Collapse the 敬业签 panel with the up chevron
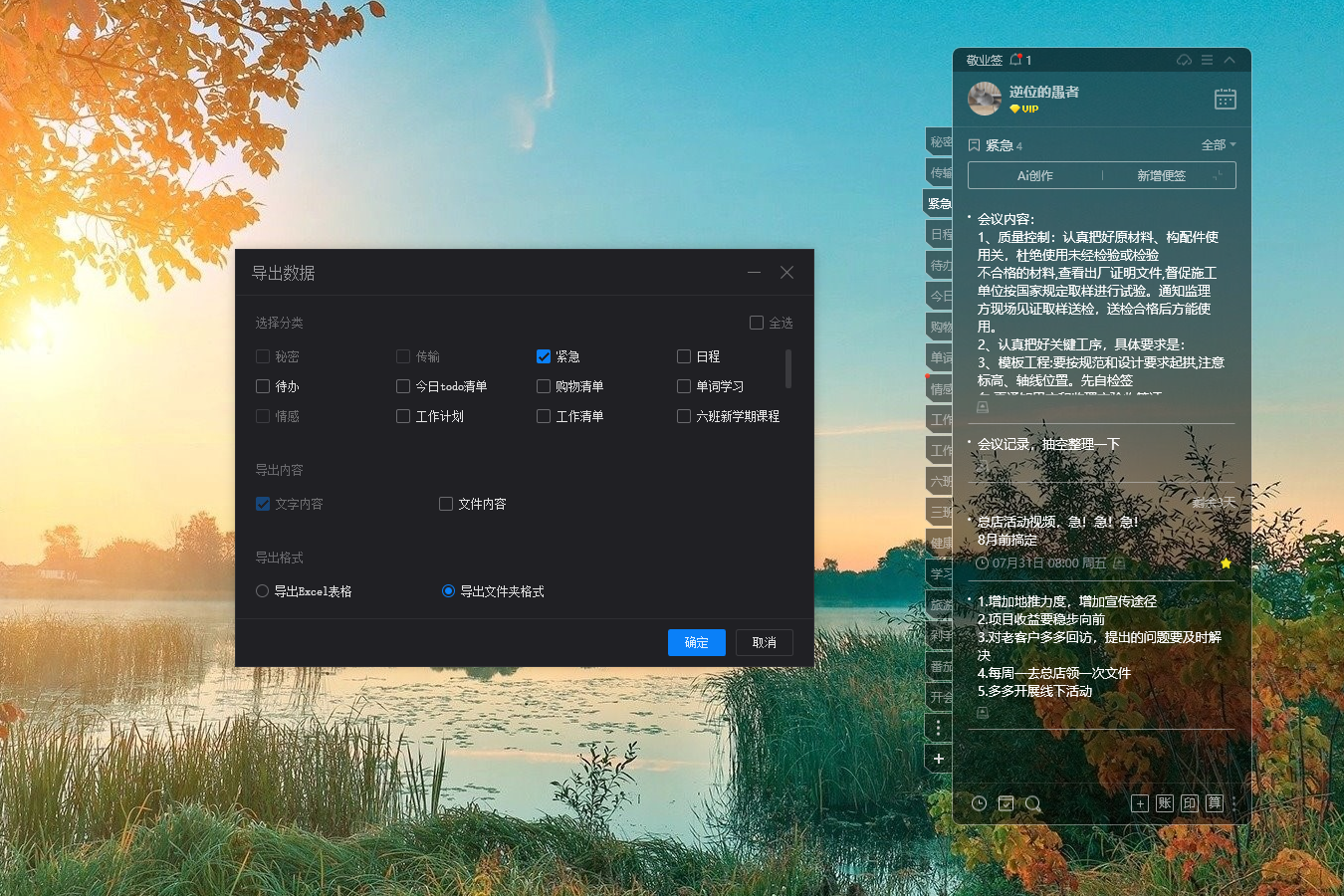 tap(1230, 60)
